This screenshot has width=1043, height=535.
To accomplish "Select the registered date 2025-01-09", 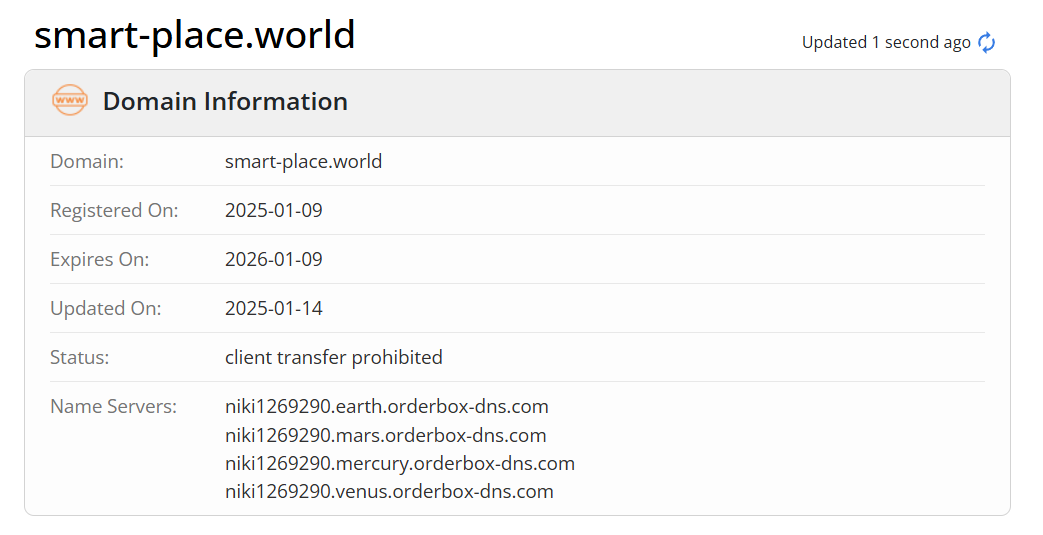I will [x=273, y=210].
